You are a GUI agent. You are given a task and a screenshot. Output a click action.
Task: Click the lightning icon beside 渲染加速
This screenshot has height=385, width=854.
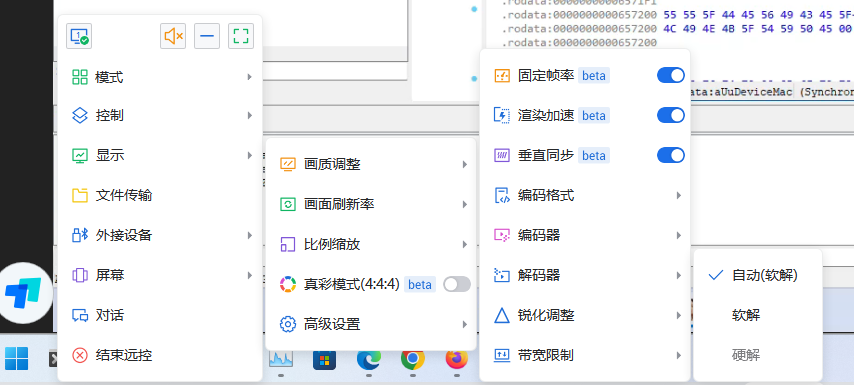click(x=502, y=115)
